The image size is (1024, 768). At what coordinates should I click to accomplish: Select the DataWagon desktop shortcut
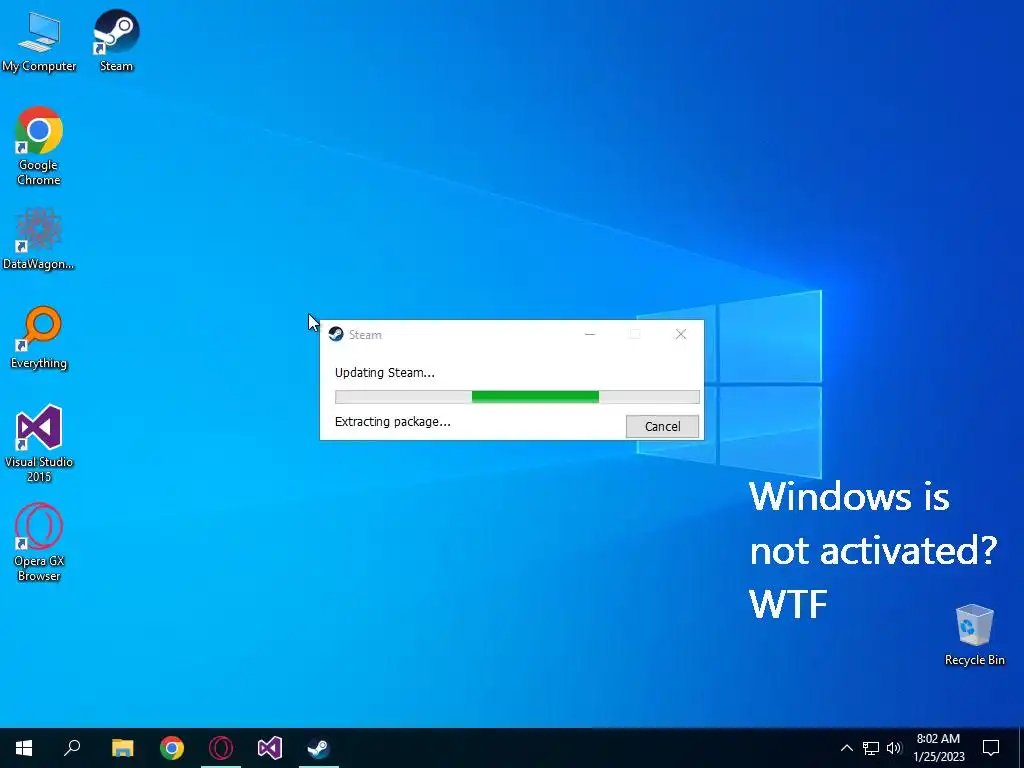coord(39,239)
